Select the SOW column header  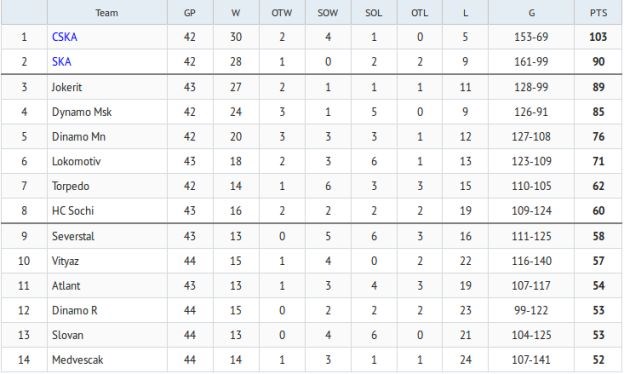328,13
